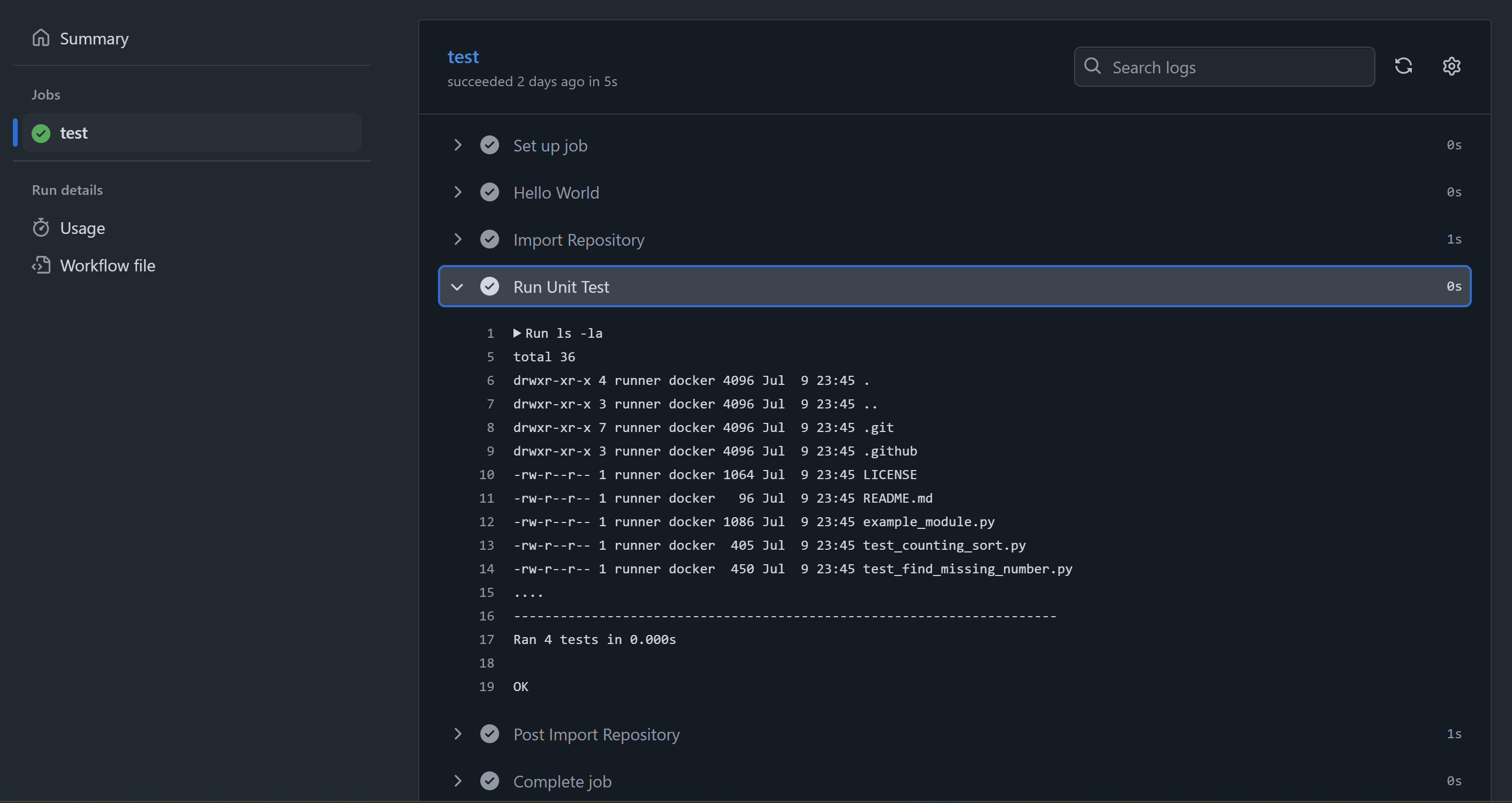Click the Summary home icon
The image size is (1512, 803).
[x=41, y=38]
